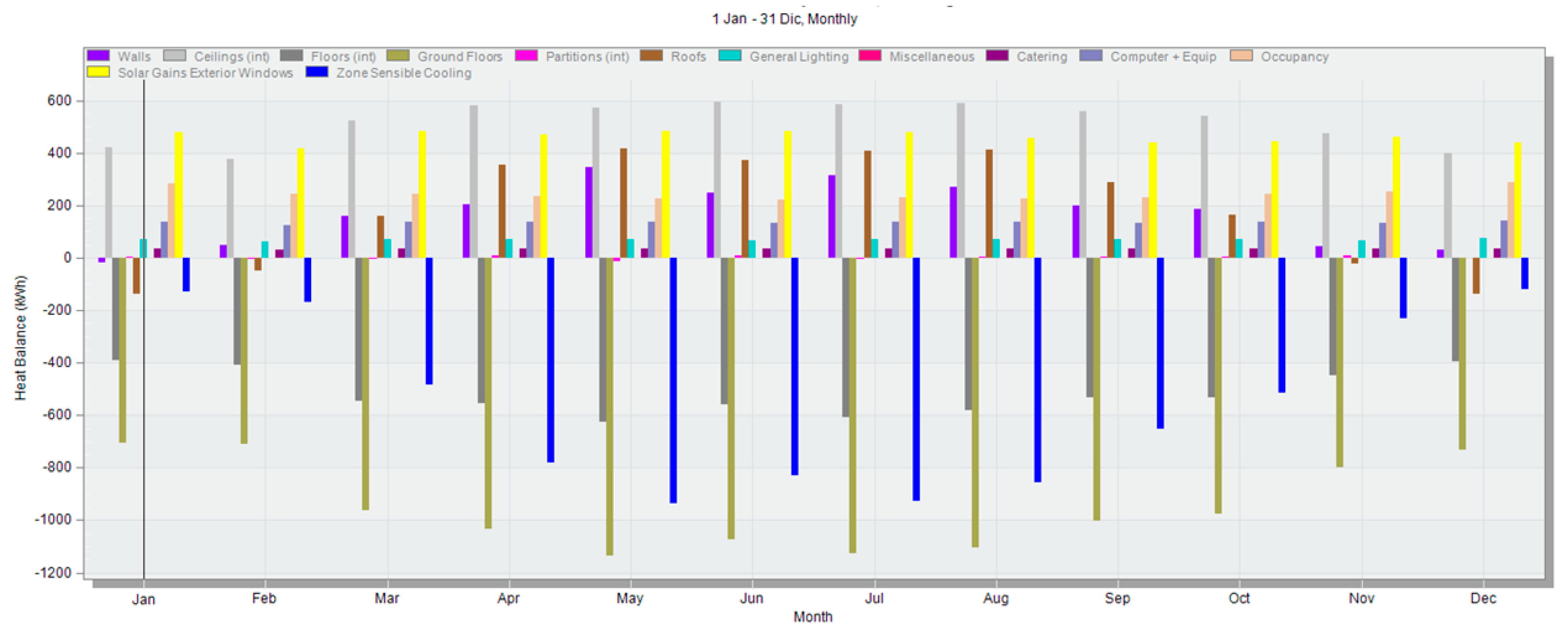Click the Solar Gains Exterior Windows yellow swatch
The height and width of the screenshot is (635, 1568).
(x=98, y=73)
